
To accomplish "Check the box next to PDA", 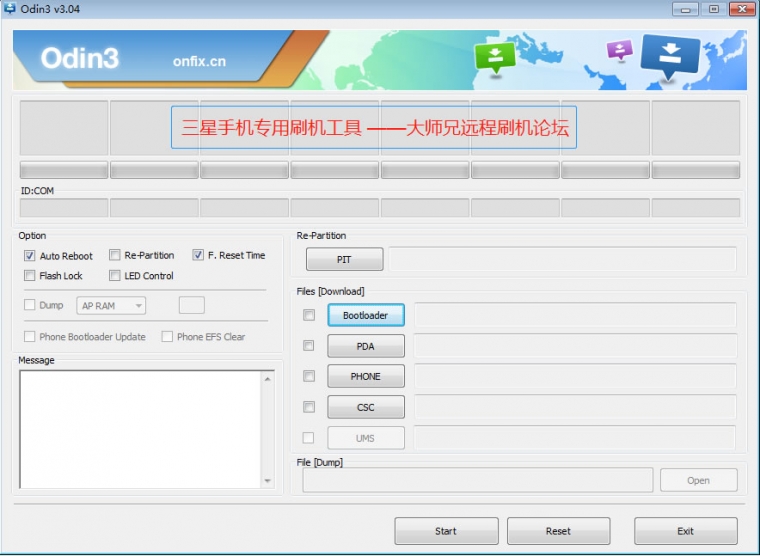I will 308,346.
